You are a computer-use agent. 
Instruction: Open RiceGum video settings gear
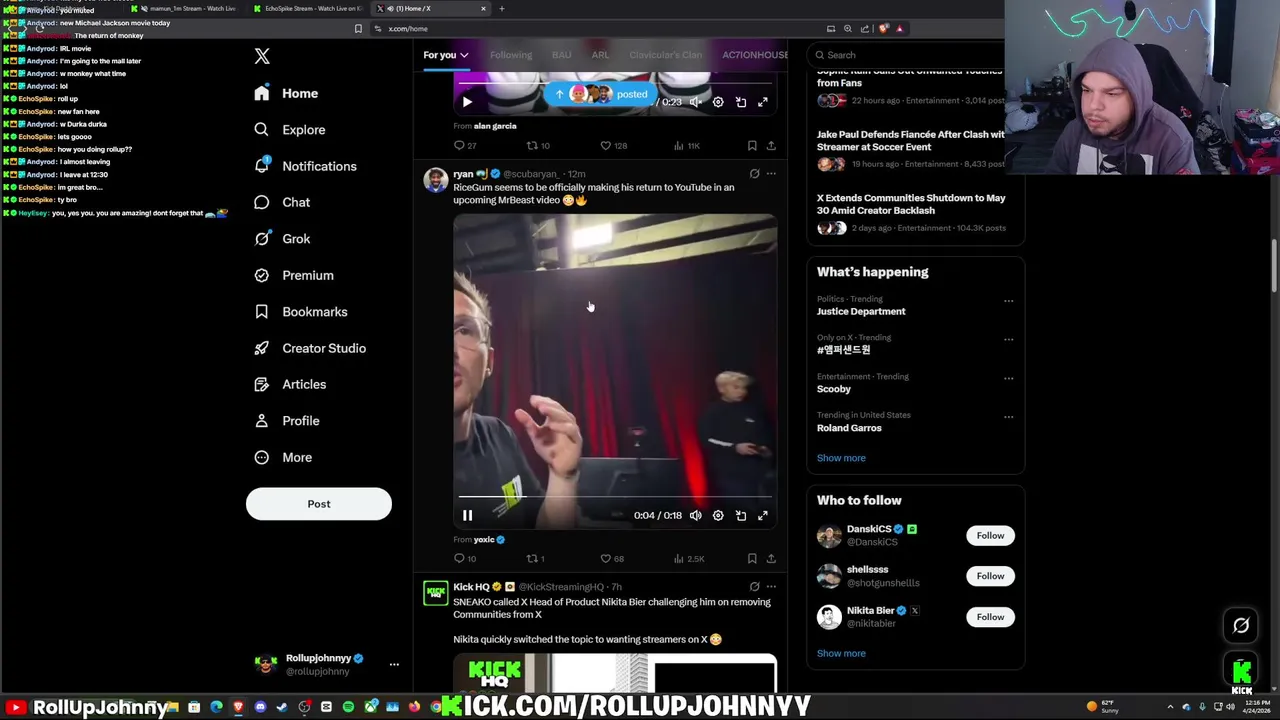tap(718, 516)
